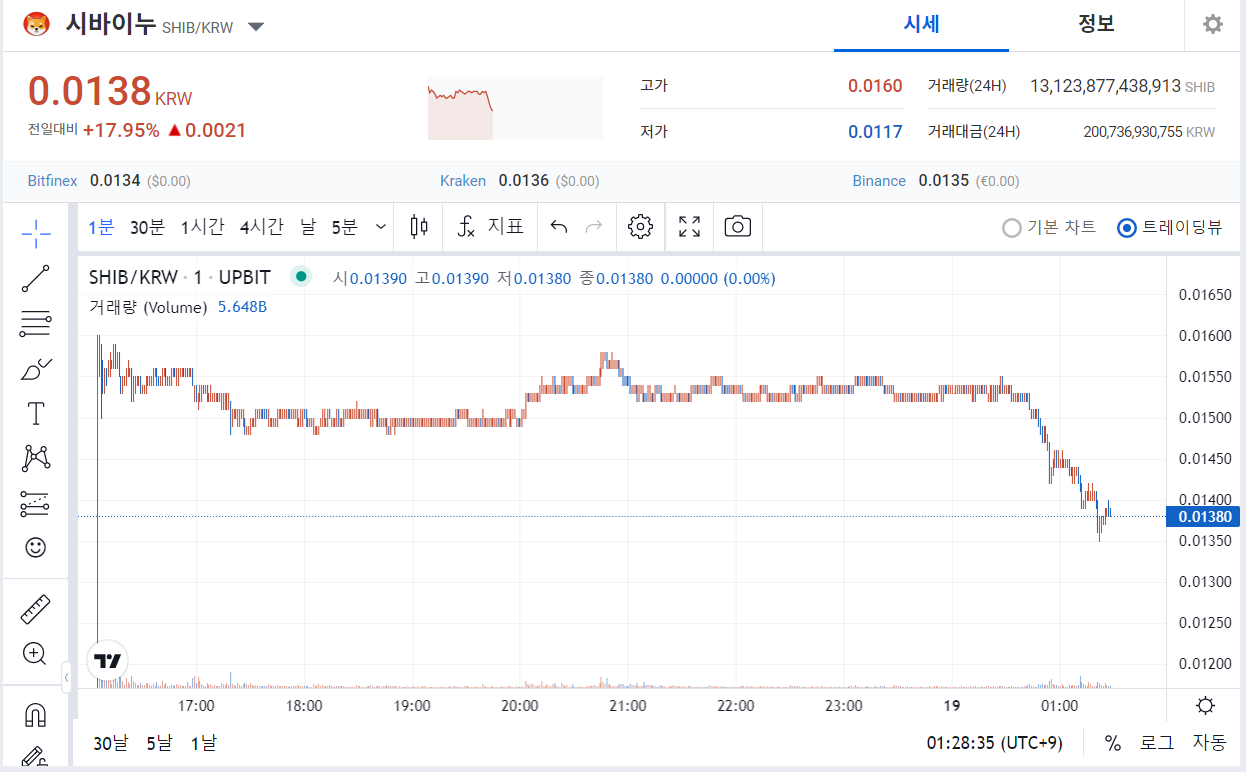
Task: Toggle 로그 logarithmic scale
Action: [1157, 743]
